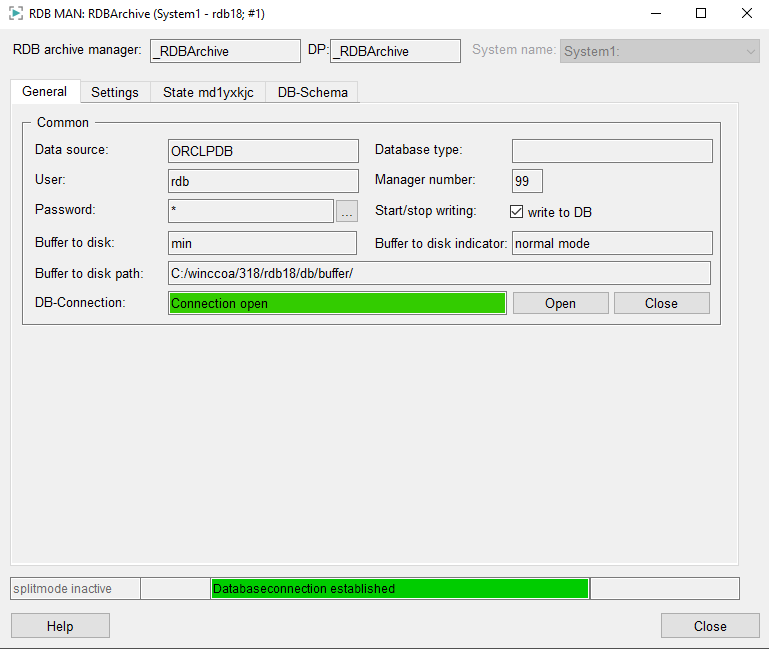This screenshot has height=649, width=769.
Task: Click the green Connection open status bar
Action: (337, 303)
